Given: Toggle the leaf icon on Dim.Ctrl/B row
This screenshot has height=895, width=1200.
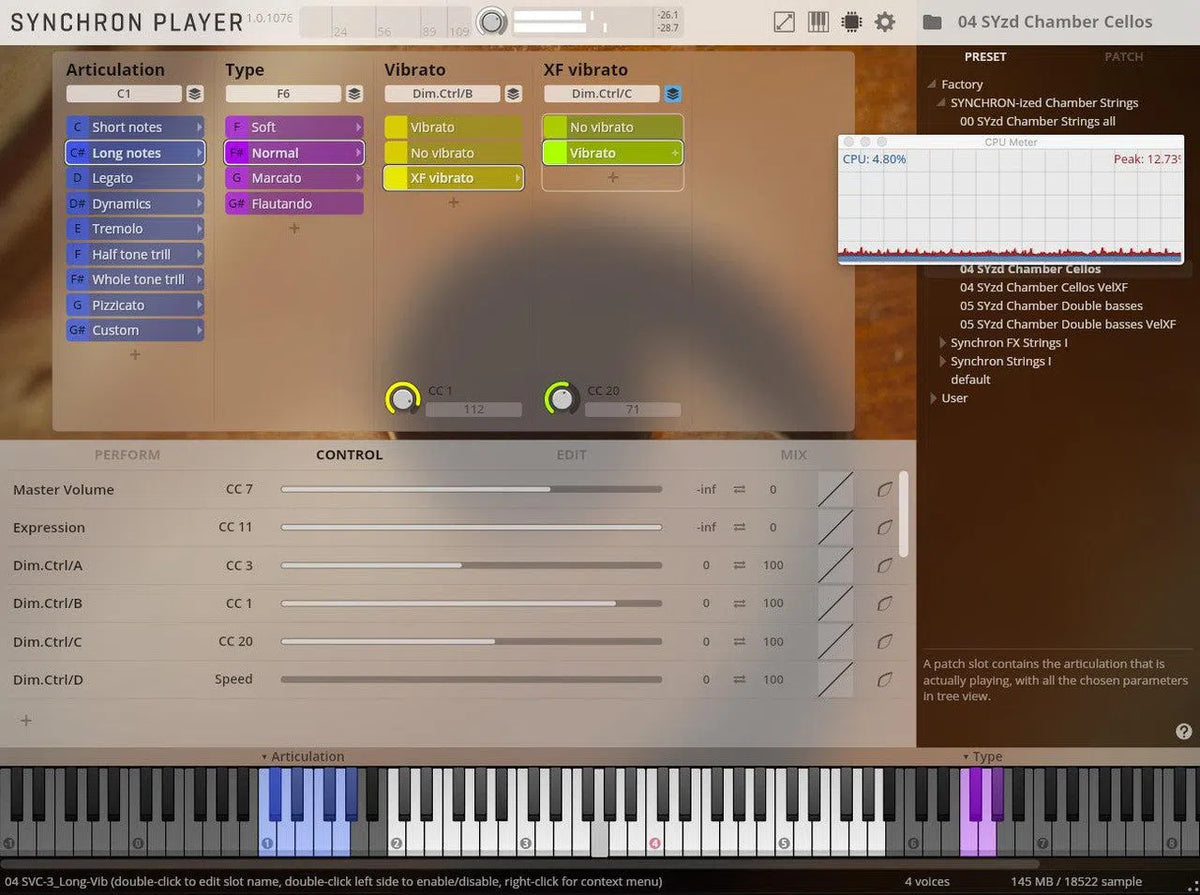Looking at the screenshot, I should point(884,604).
